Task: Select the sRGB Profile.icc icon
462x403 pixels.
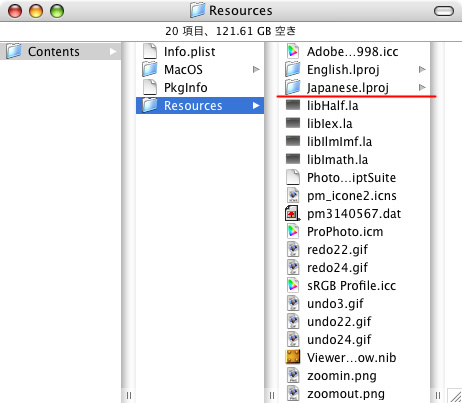Action: pos(293,285)
